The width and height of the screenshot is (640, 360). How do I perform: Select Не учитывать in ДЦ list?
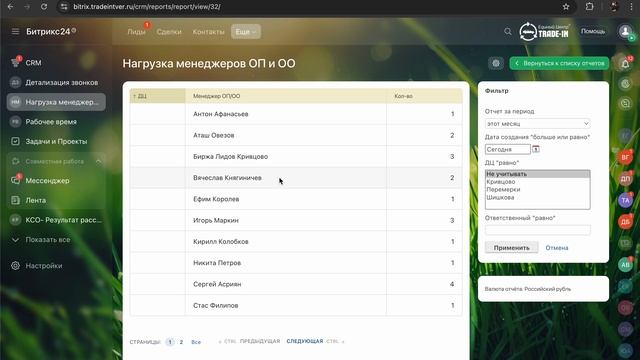pos(537,174)
